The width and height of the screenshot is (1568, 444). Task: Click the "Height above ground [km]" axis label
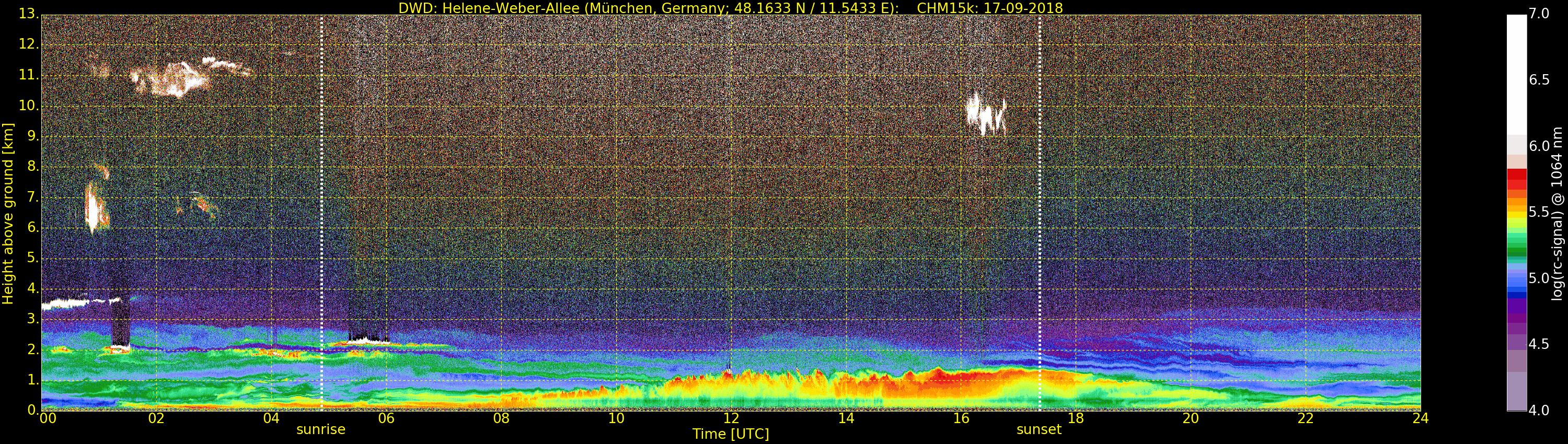click(x=8, y=213)
